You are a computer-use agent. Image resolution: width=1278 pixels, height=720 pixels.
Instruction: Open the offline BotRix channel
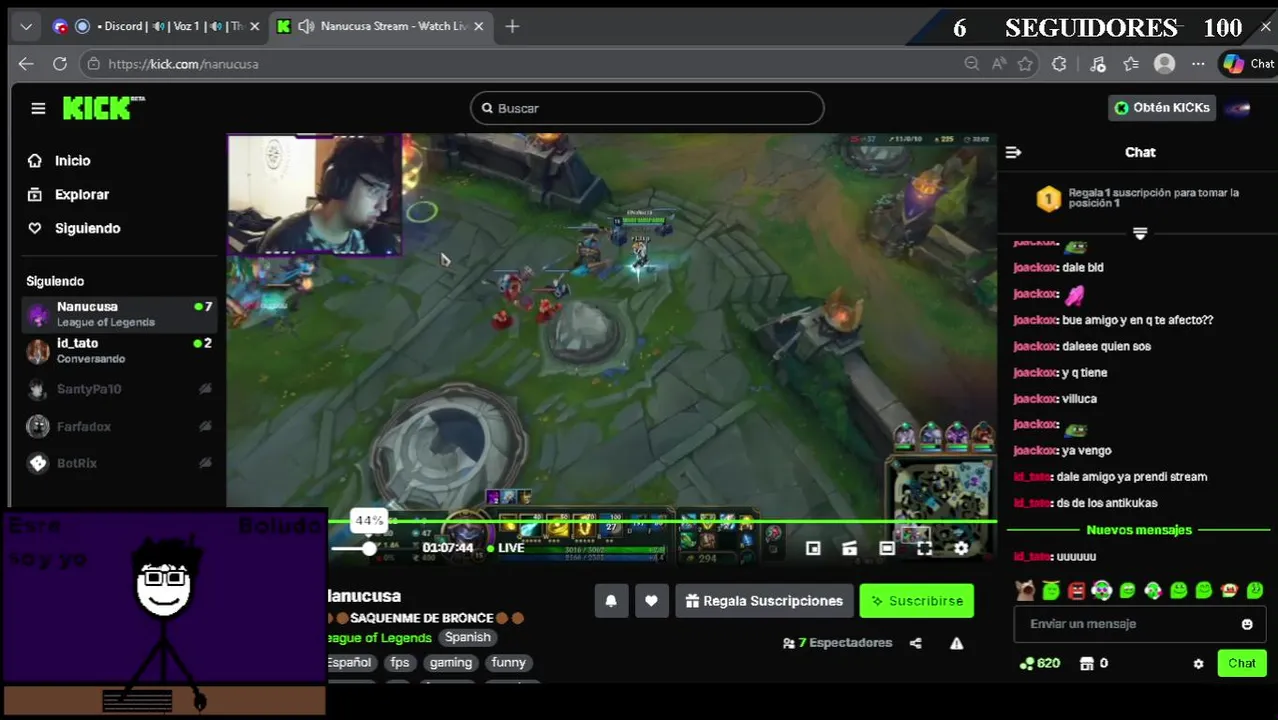pos(120,463)
